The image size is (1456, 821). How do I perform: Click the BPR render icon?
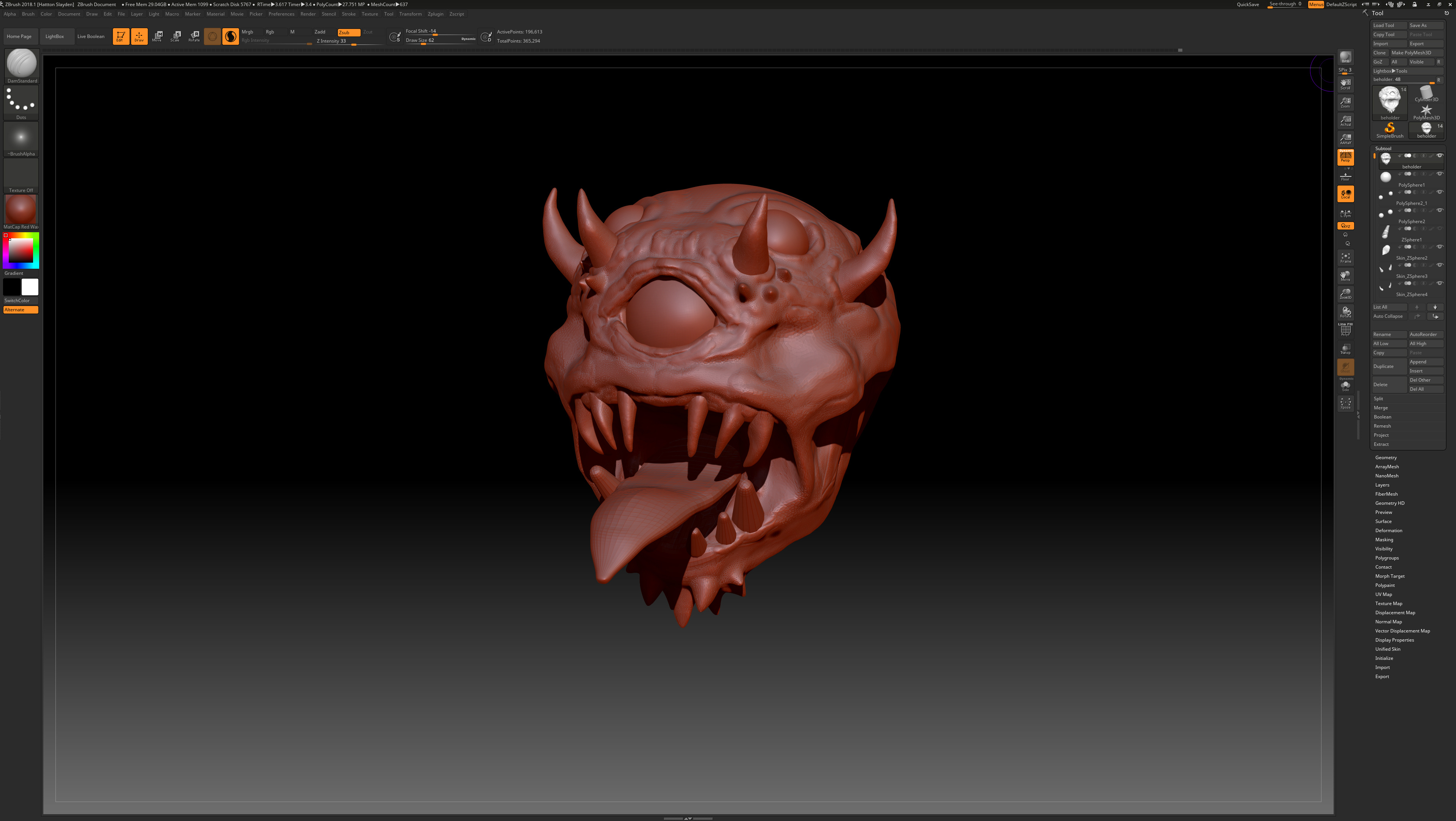pyautogui.click(x=1345, y=57)
